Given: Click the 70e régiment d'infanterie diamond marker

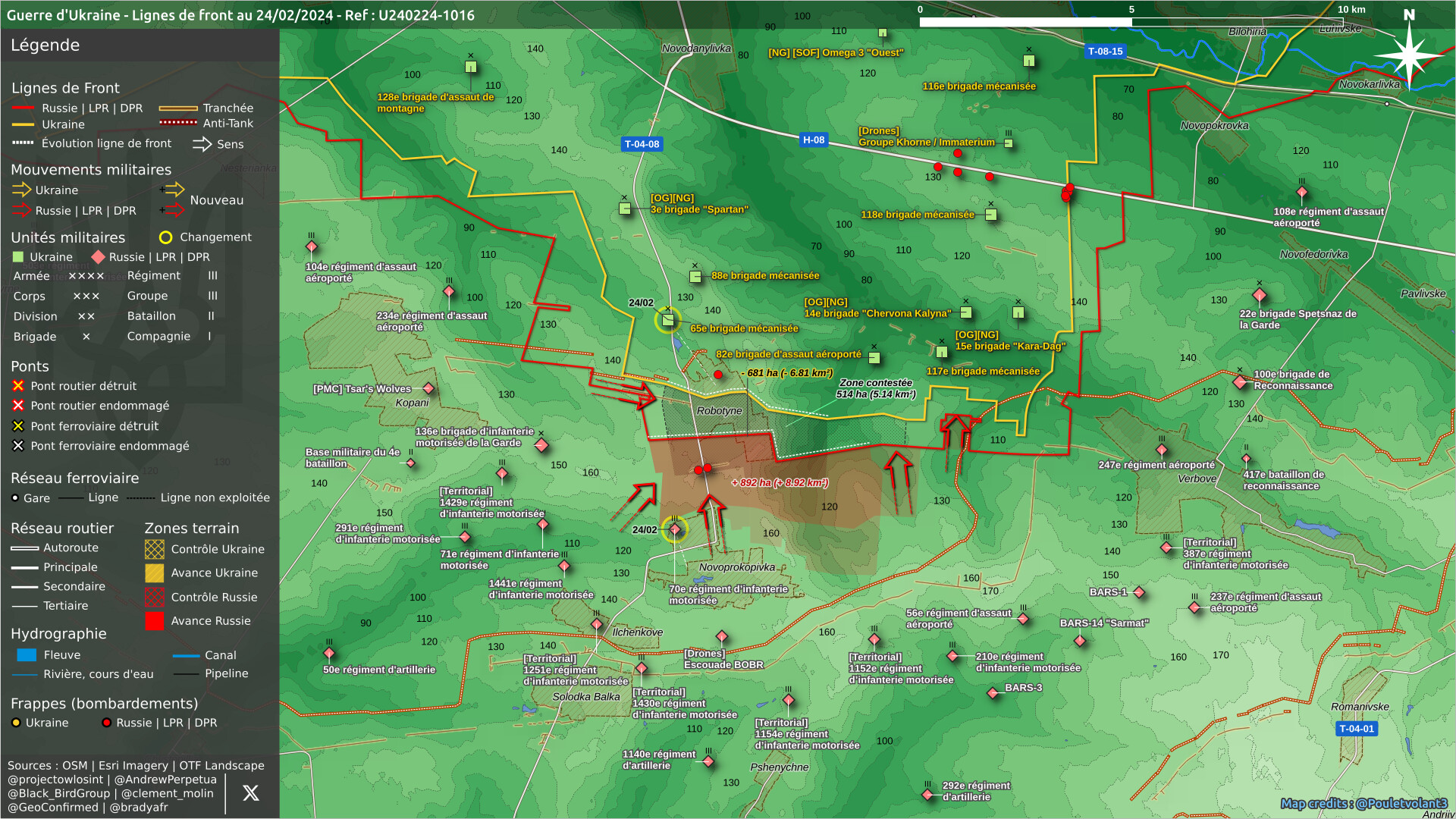Looking at the screenshot, I should click(674, 529).
